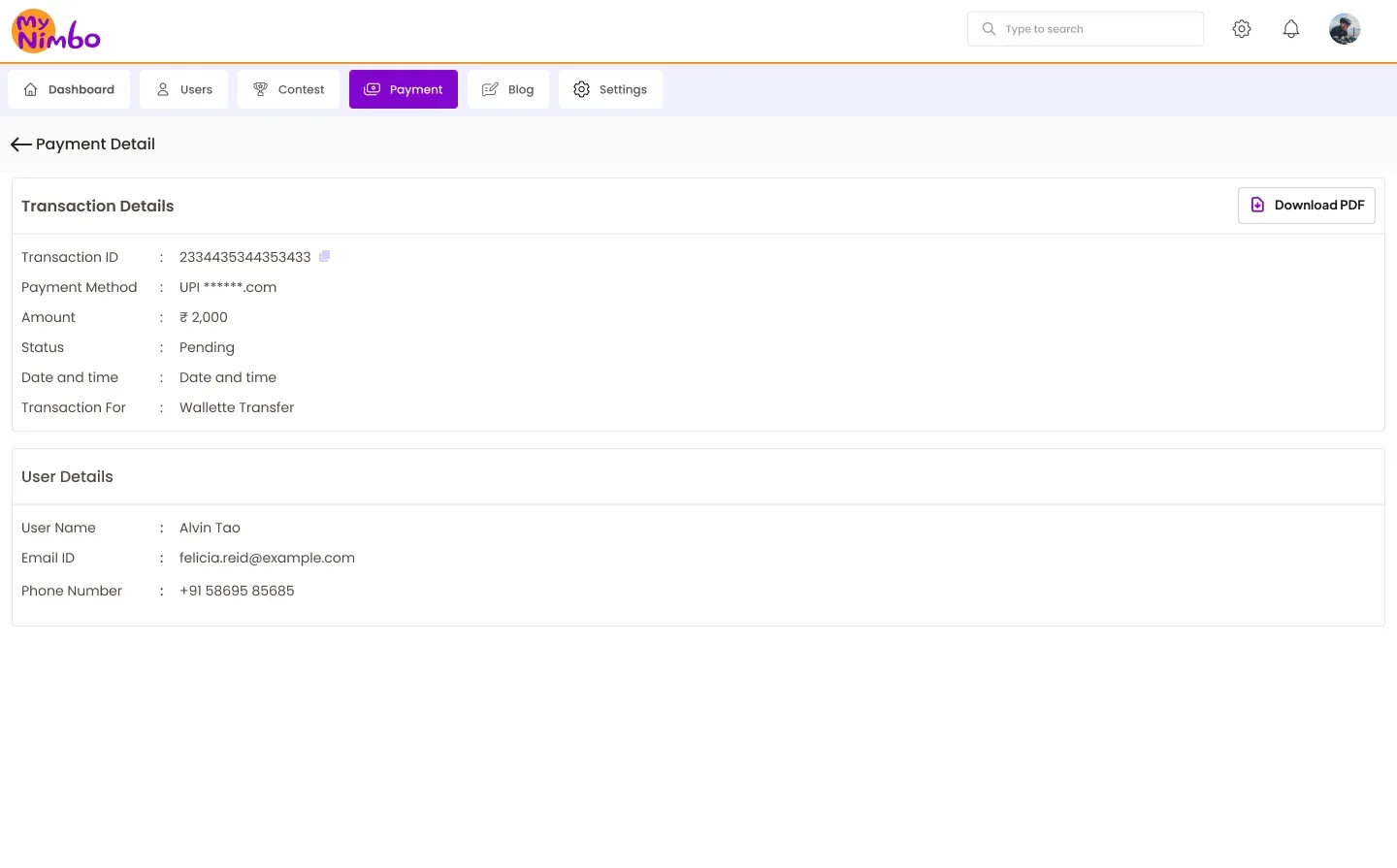Click the amount ₹ 2,000
Image resolution: width=1397 pixels, height=868 pixels.
point(204,317)
